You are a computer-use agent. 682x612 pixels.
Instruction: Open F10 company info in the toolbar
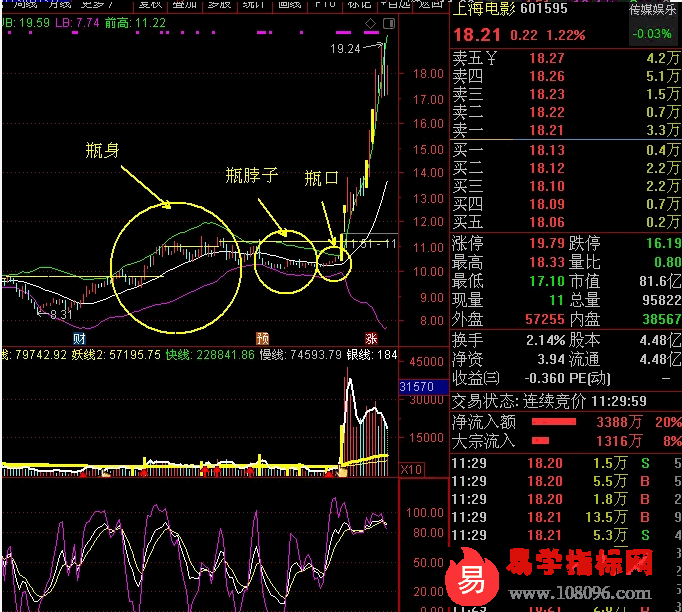(325, 4)
